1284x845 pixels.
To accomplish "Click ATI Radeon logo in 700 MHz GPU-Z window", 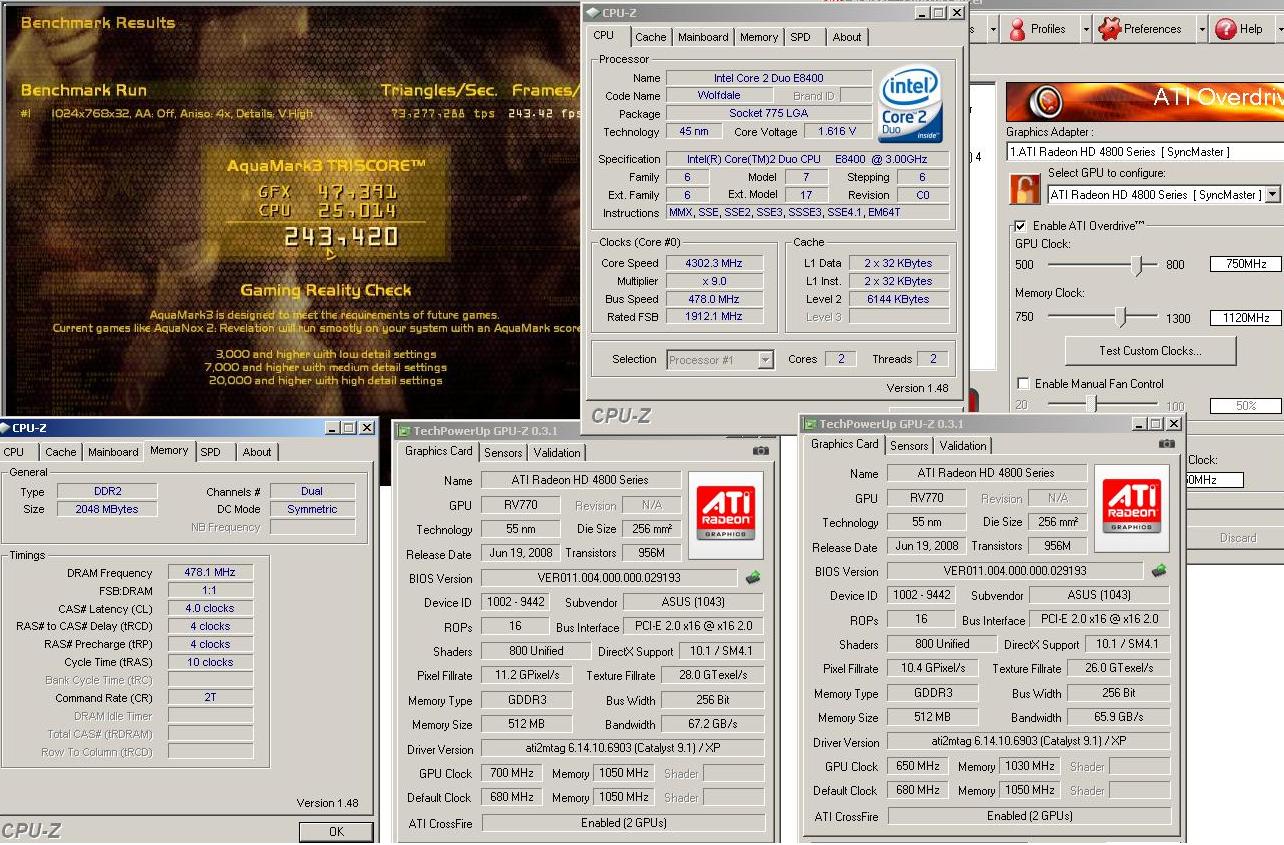I will point(726,516).
